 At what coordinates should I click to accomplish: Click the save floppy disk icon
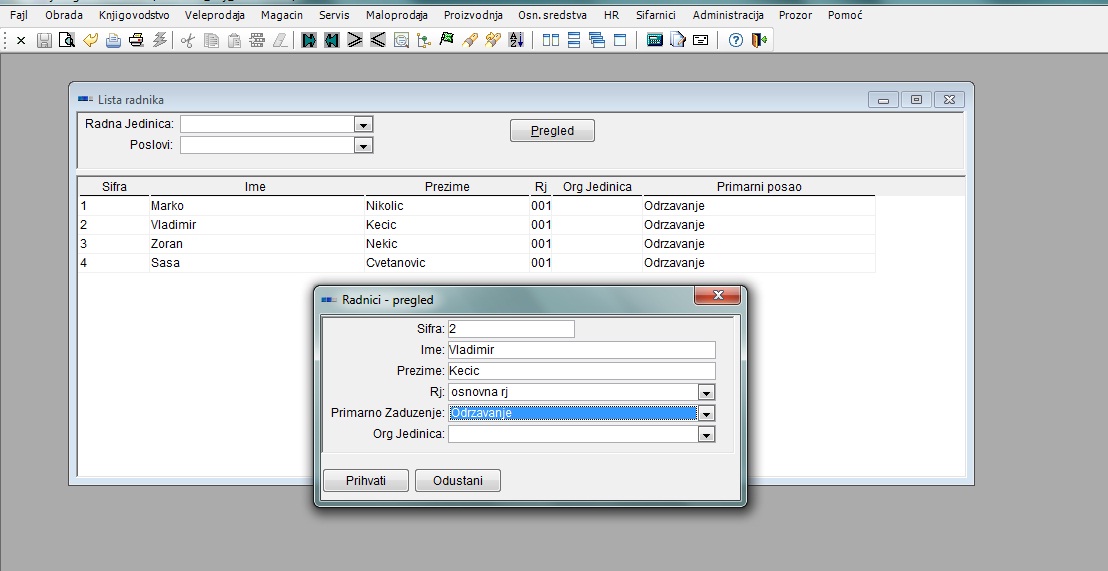[44, 40]
